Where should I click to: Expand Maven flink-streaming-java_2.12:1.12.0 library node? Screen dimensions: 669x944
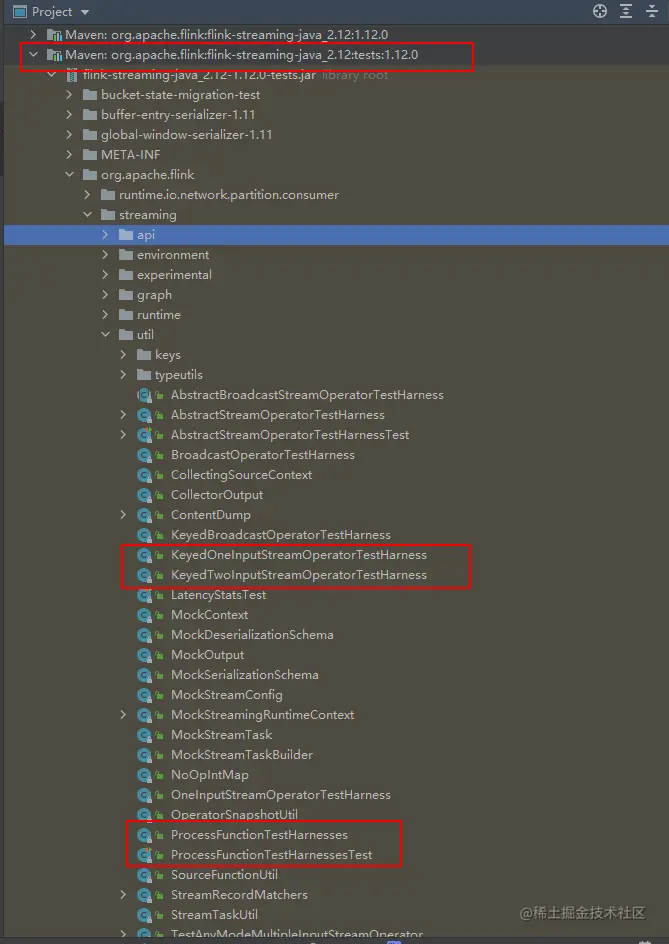33,34
